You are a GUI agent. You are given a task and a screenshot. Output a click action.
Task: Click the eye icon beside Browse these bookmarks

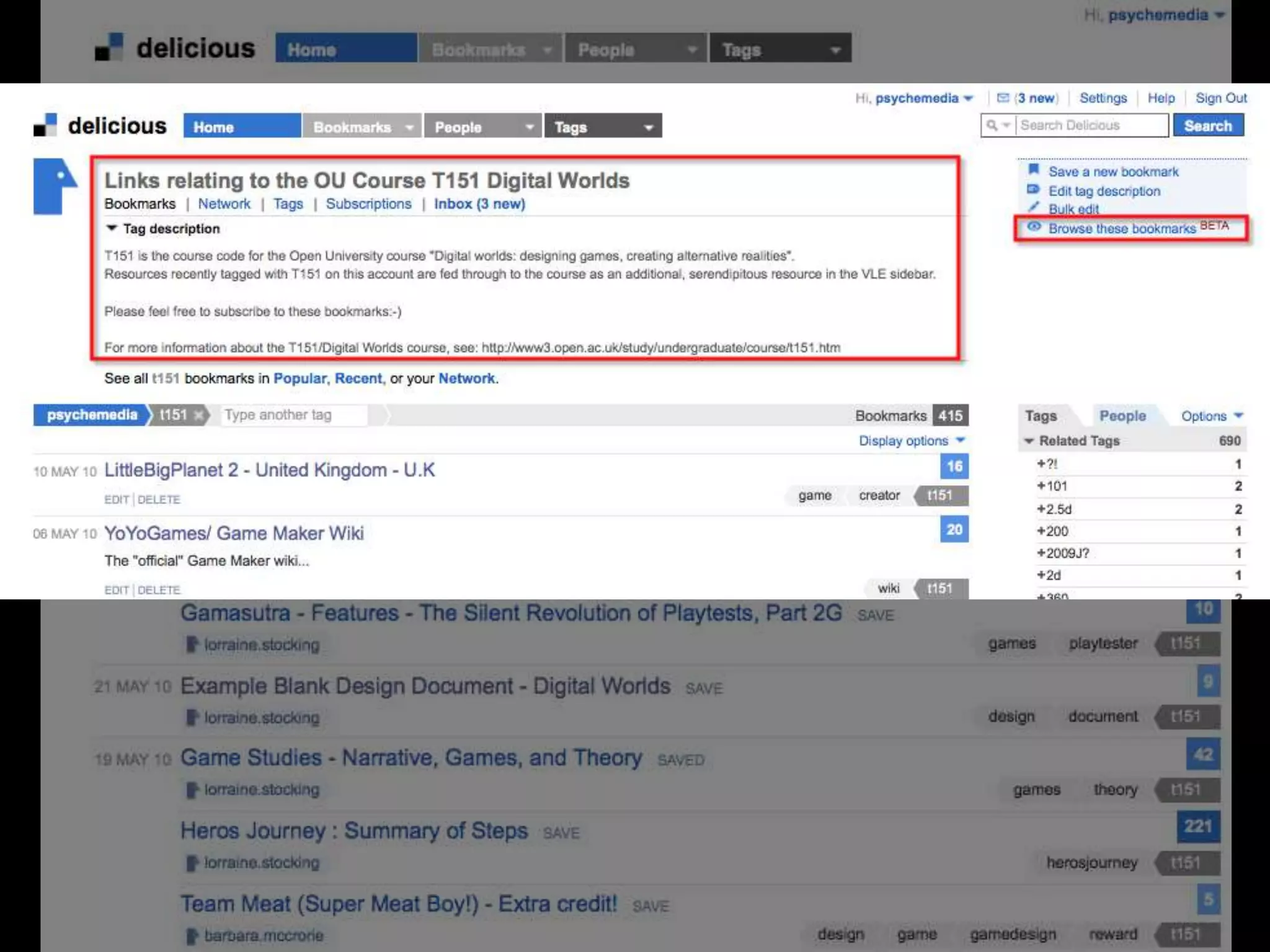click(1034, 227)
